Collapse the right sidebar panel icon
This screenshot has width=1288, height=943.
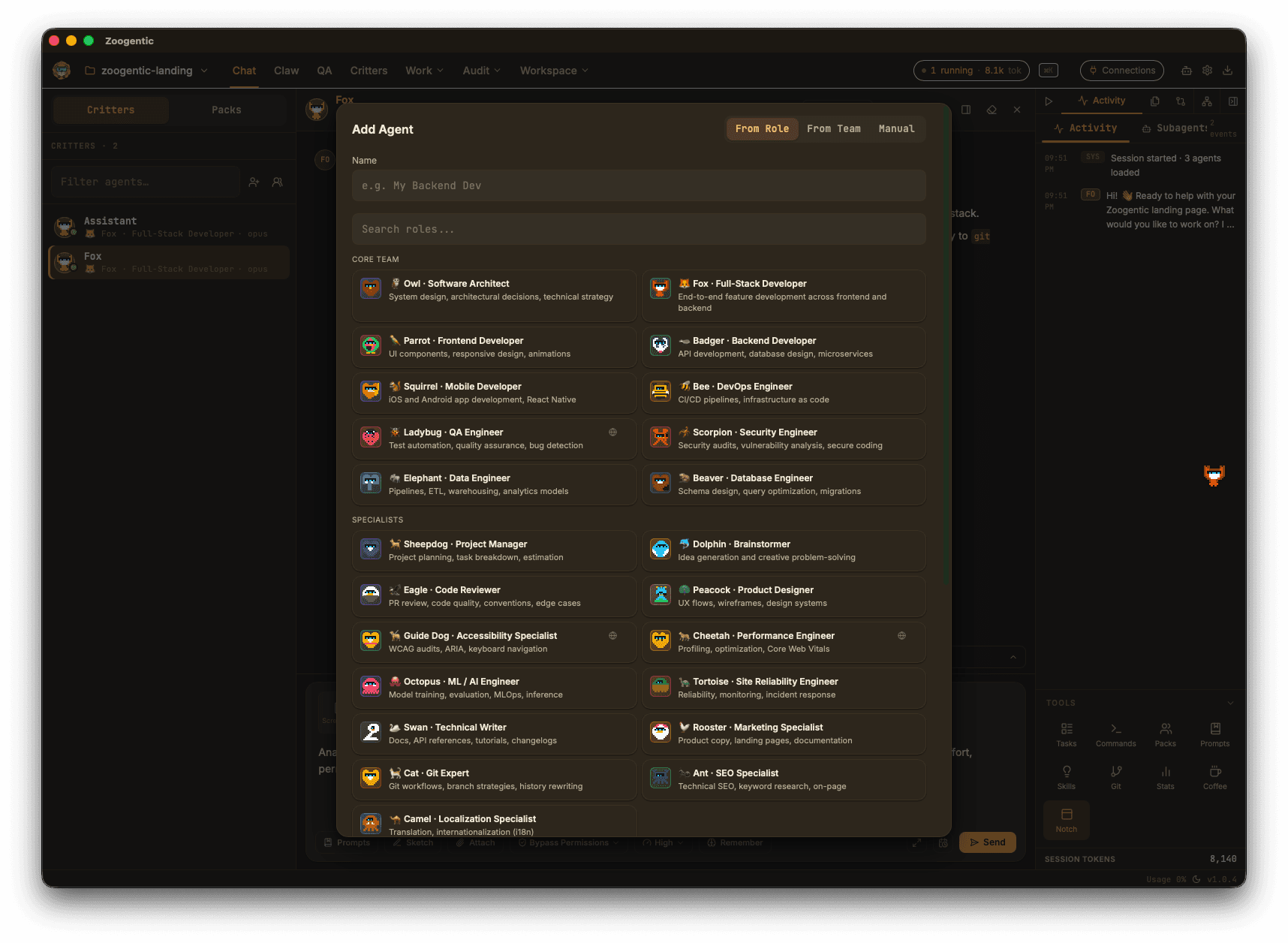pyautogui.click(x=1232, y=101)
